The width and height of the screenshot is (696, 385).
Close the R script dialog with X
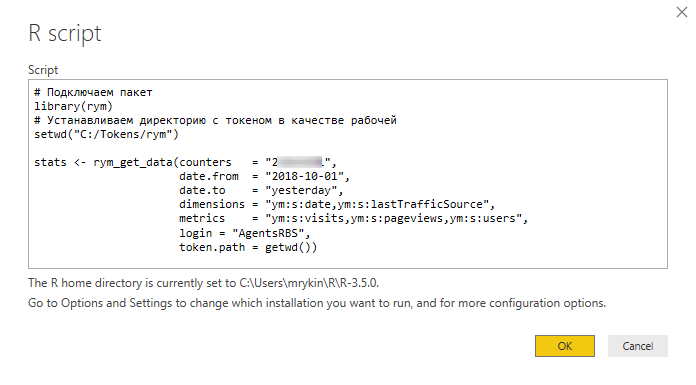coord(682,12)
